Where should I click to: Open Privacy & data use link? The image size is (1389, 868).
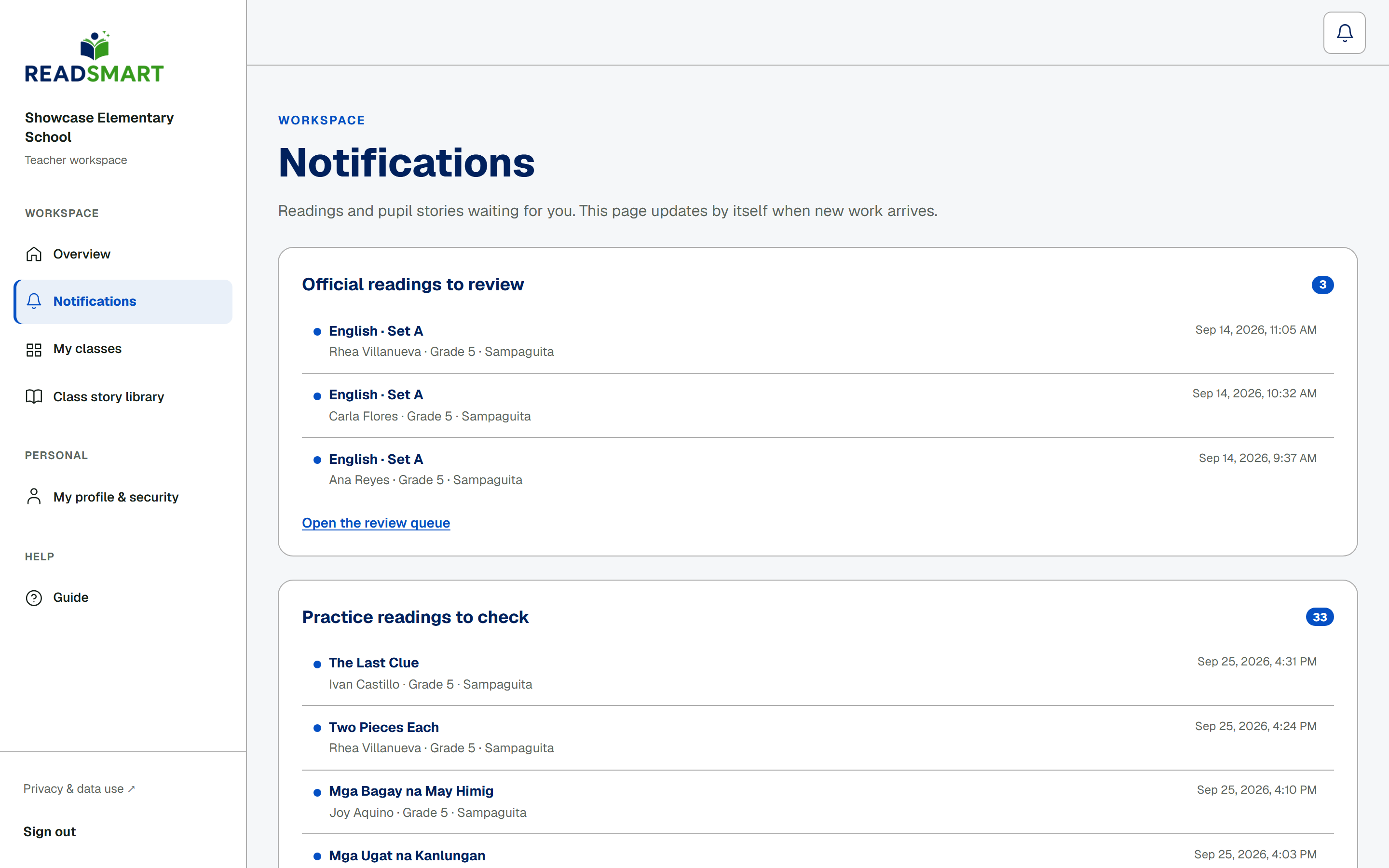coord(79,789)
